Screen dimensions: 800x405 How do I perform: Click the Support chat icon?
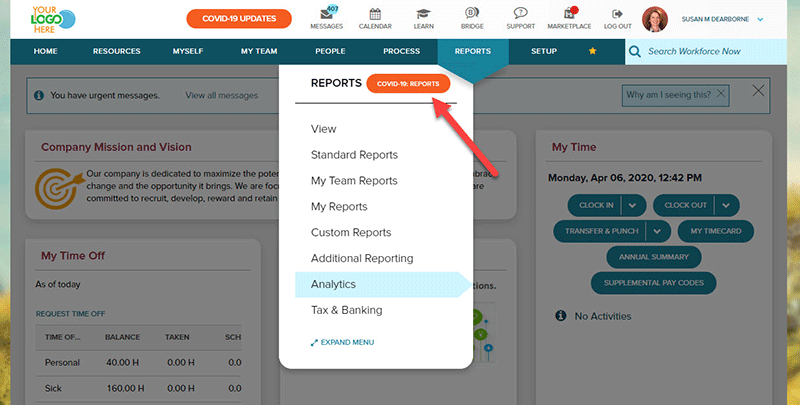click(520, 15)
